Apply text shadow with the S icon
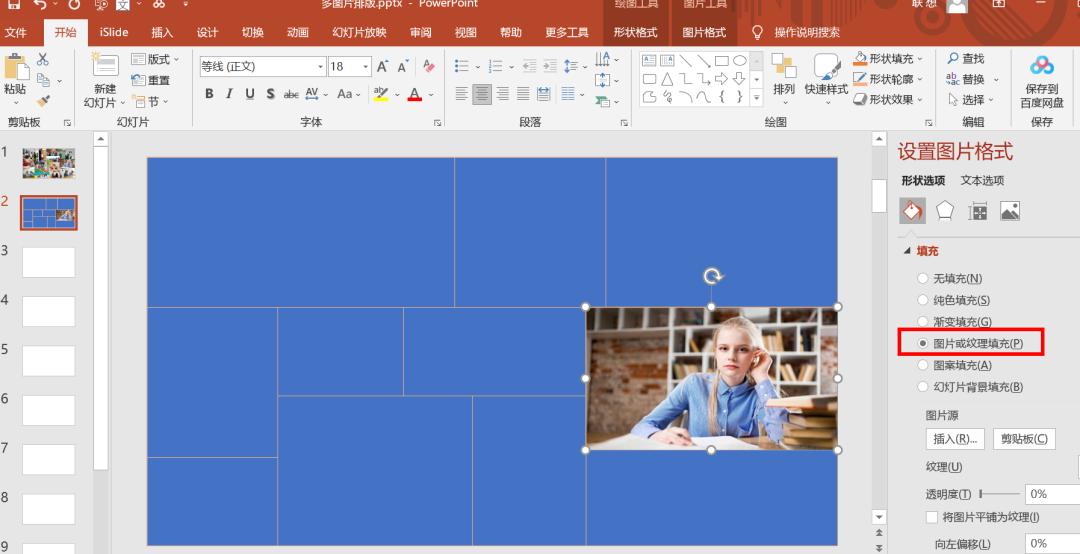This screenshot has width=1080, height=554. tap(269, 94)
